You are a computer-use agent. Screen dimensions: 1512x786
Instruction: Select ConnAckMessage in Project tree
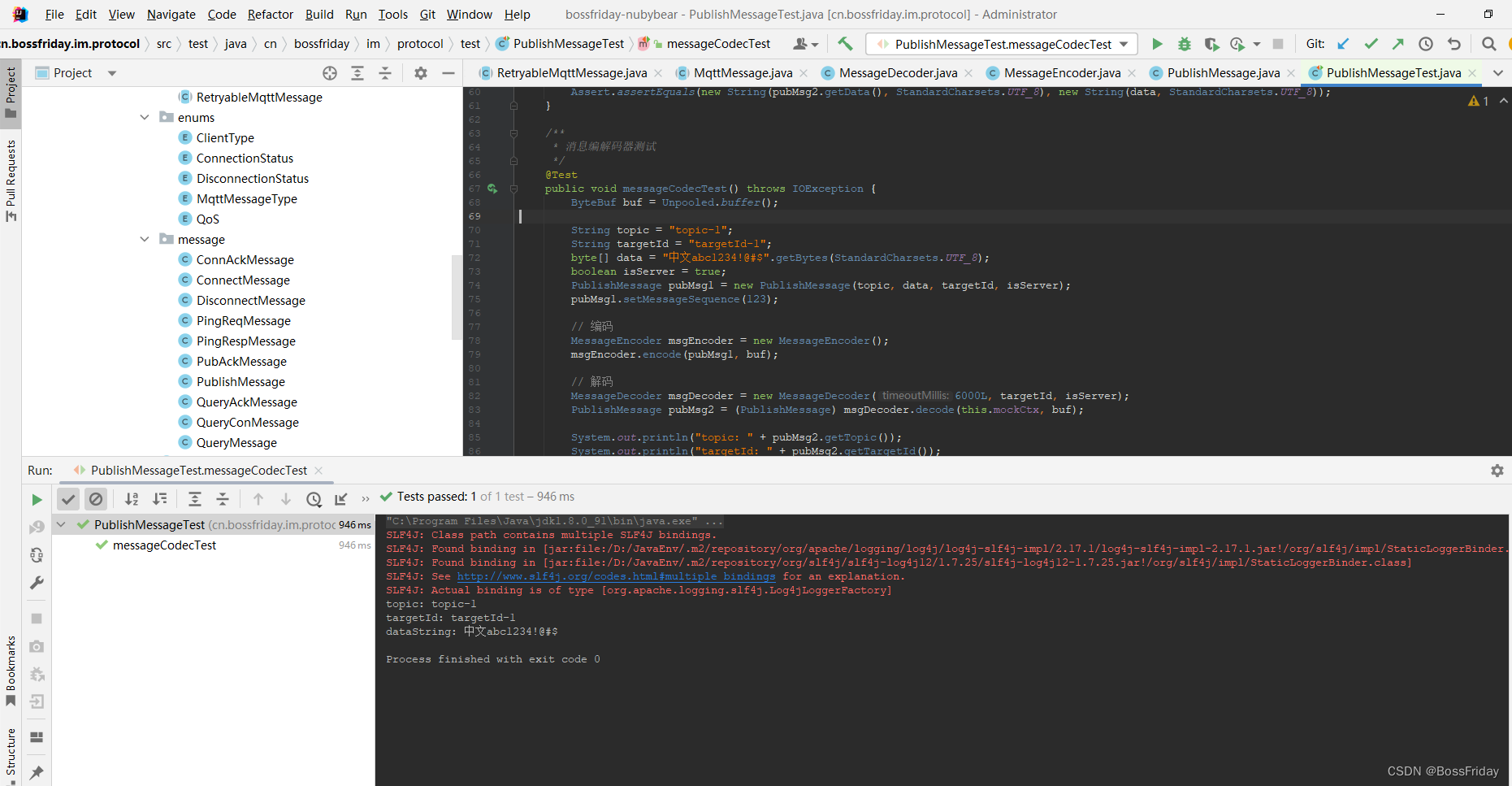click(245, 260)
